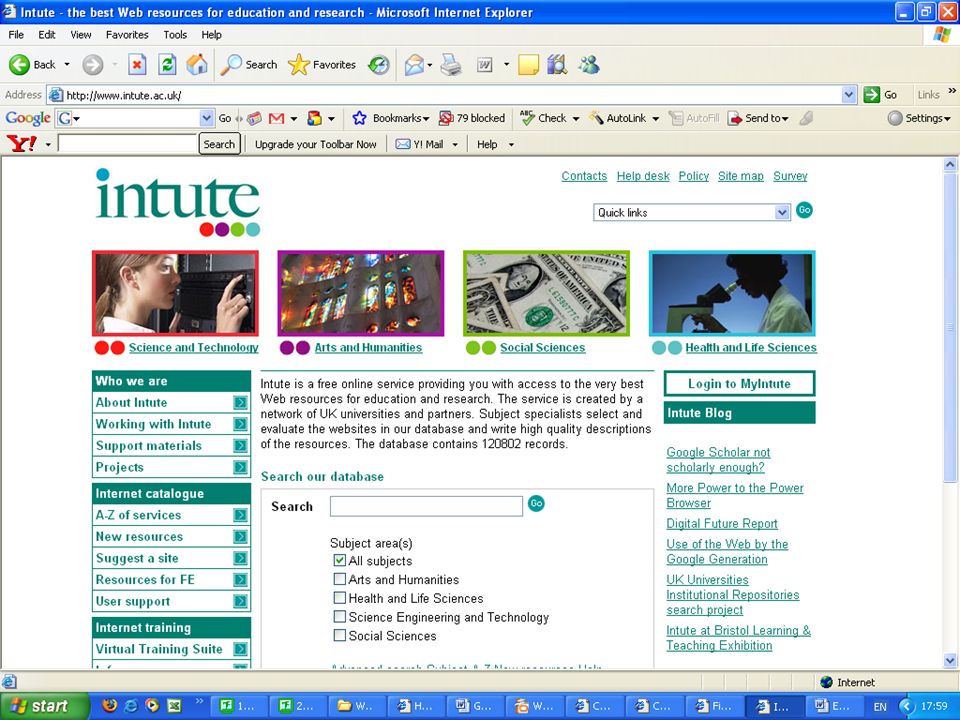Click the spell Check icon

[x=527, y=118]
